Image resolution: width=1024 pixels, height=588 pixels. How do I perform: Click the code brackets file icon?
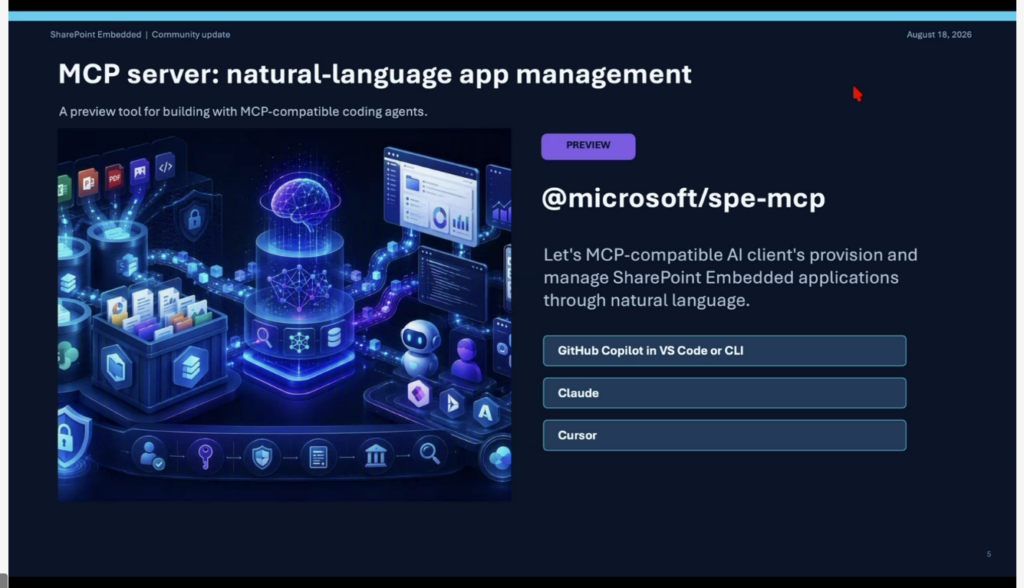click(x=165, y=167)
